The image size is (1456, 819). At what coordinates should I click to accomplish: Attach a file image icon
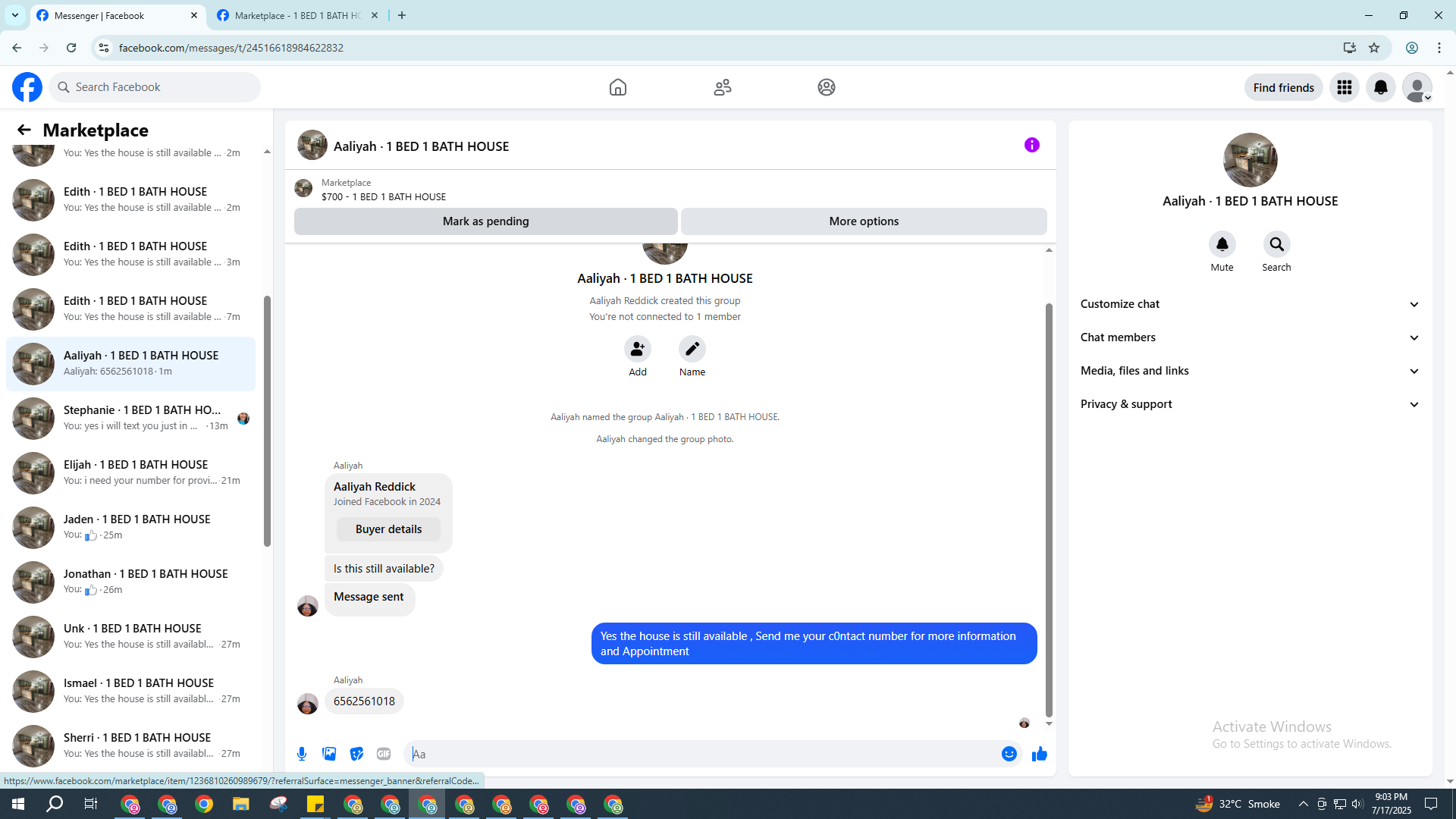[329, 754]
